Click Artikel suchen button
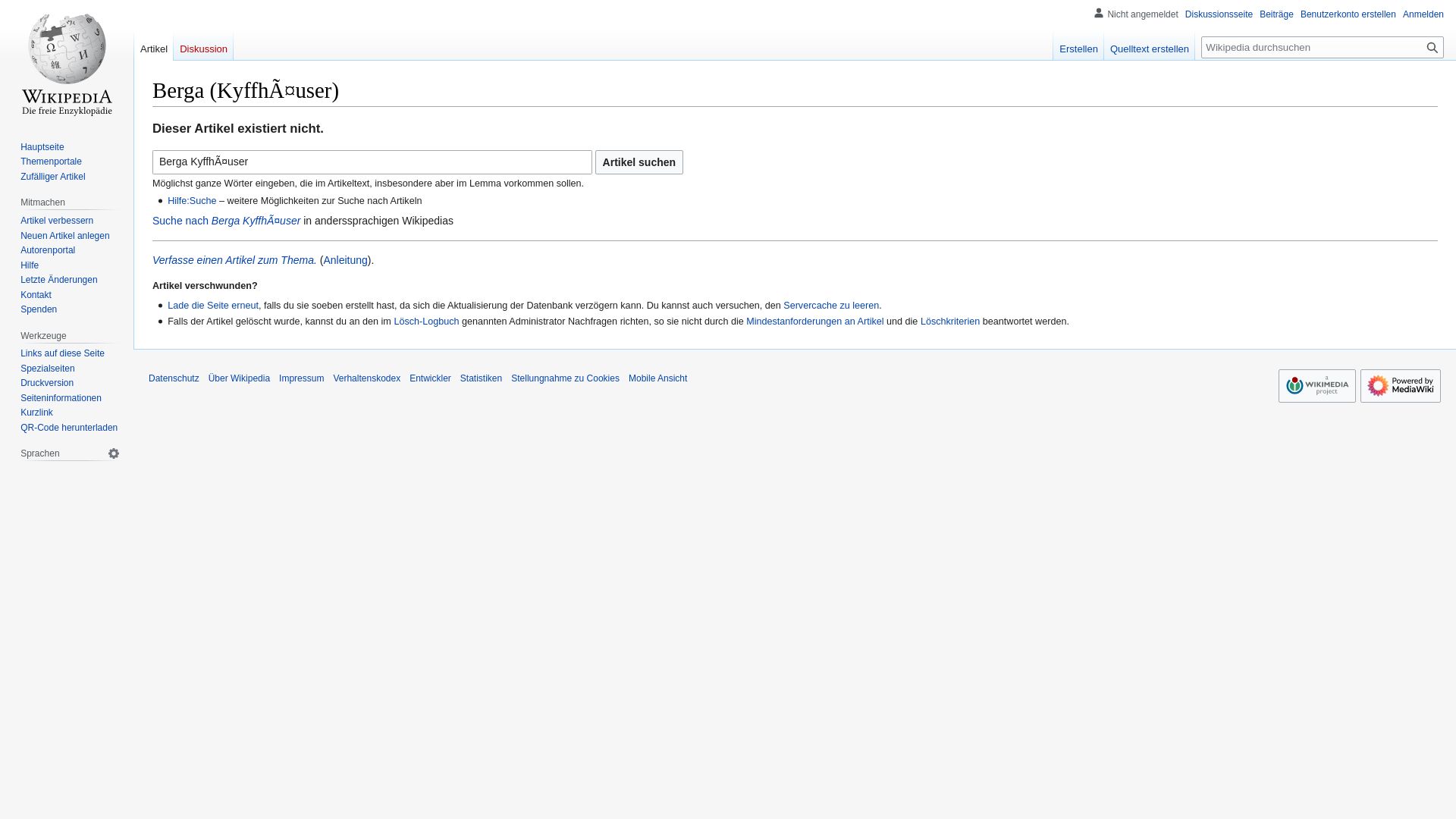Screen dimensions: 1456x819 pyautogui.click(x=639, y=162)
